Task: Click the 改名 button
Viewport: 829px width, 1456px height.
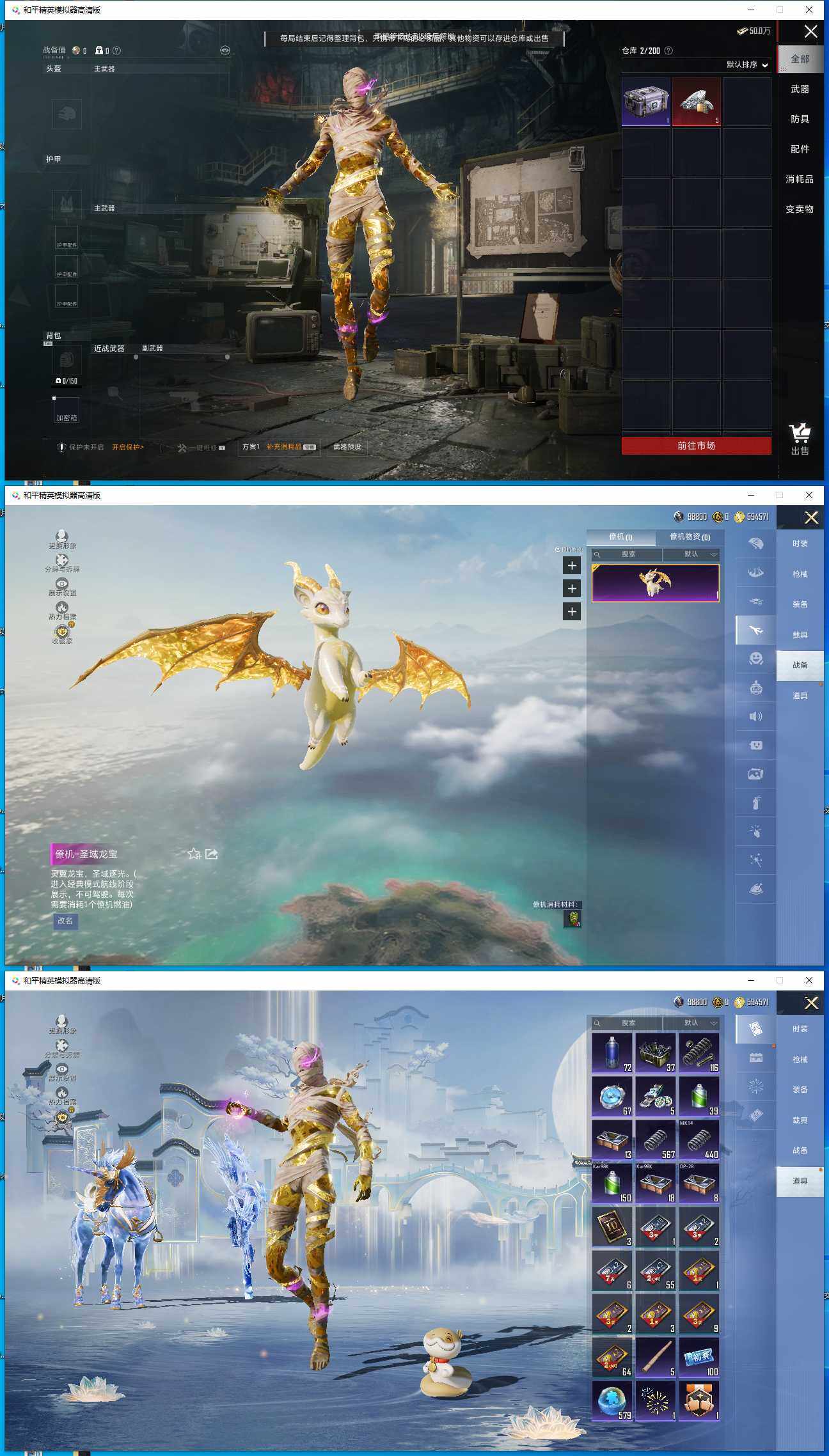Action: [x=65, y=921]
